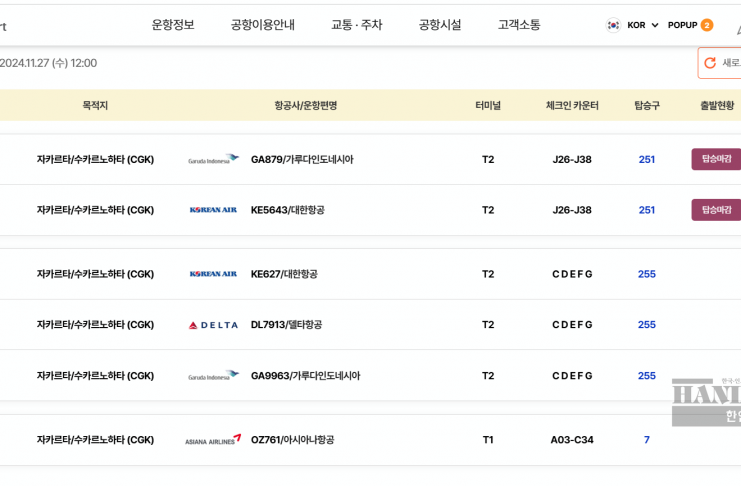The width and height of the screenshot is (741, 486).
Task: Click gate 251 link for GA879
Action: [647, 159]
